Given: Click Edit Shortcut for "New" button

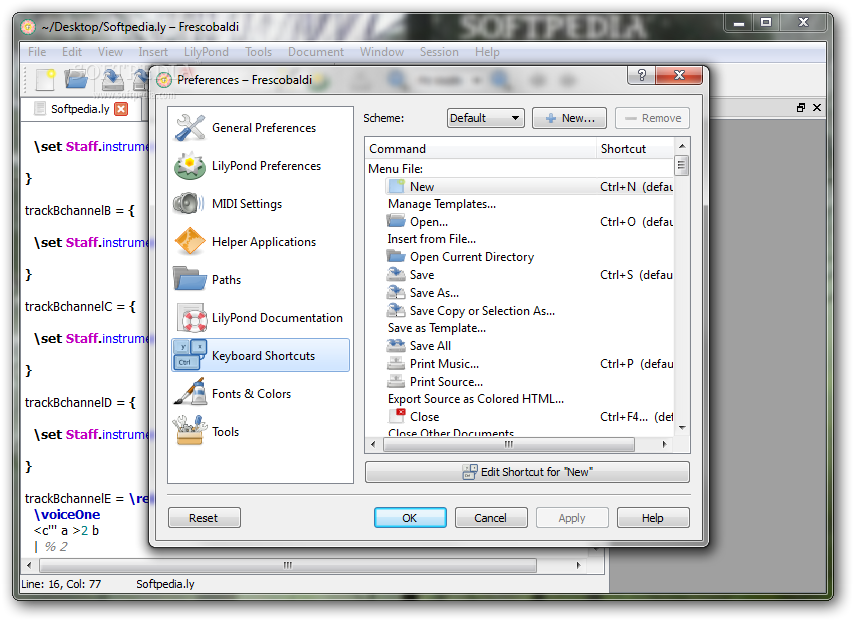Looking at the screenshot, I should click(527, 472).
